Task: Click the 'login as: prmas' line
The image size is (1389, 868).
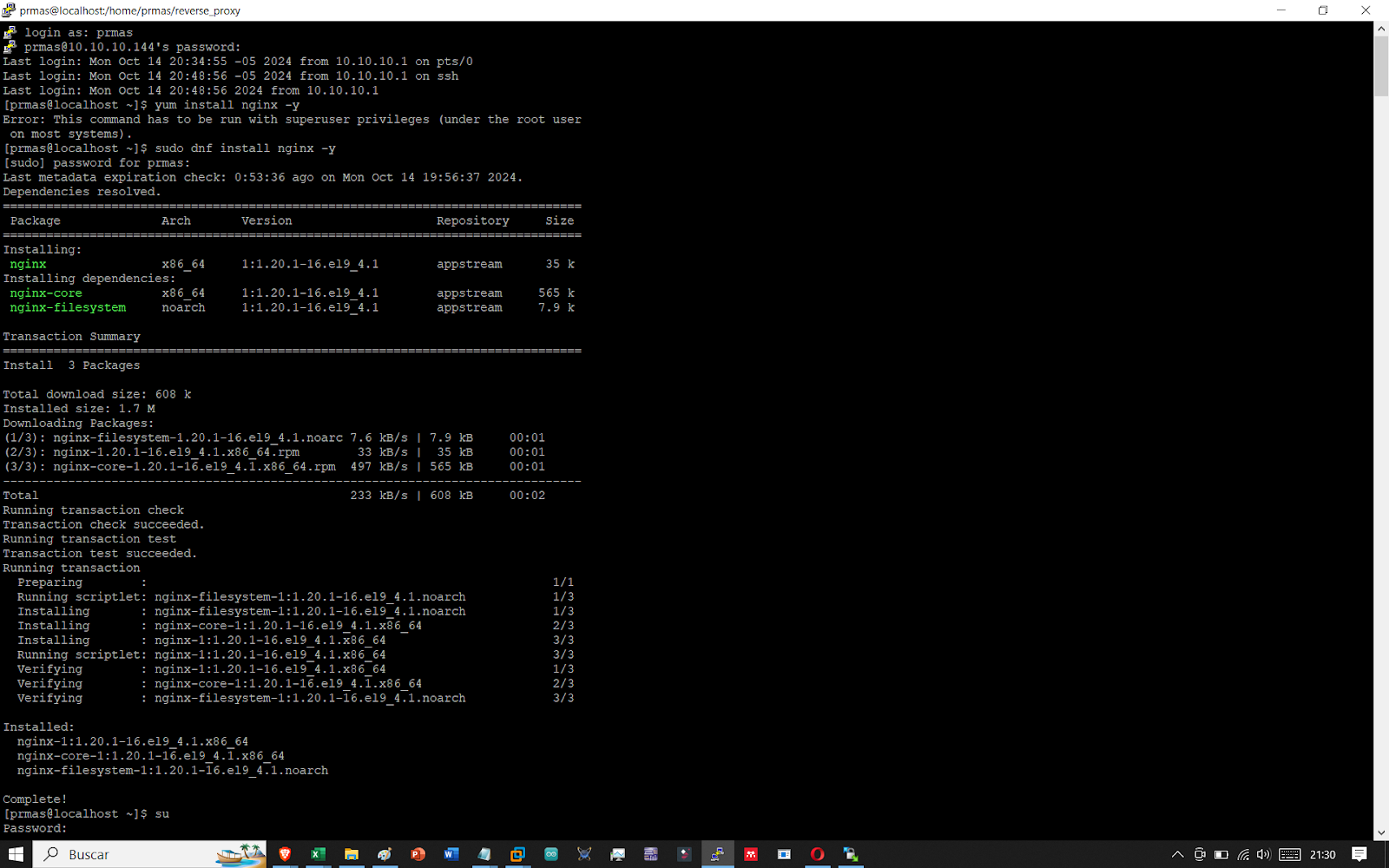Action: coord(79,33)
